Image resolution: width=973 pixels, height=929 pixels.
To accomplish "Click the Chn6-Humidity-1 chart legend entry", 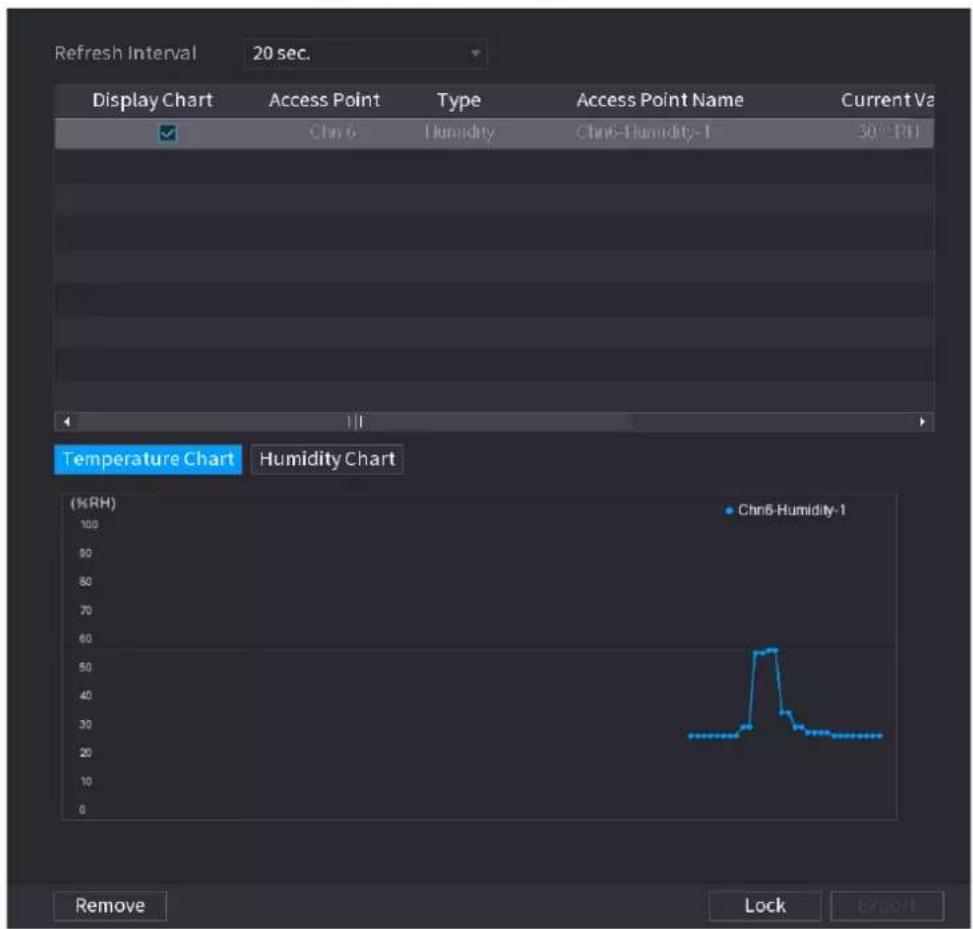I will 786,510.
